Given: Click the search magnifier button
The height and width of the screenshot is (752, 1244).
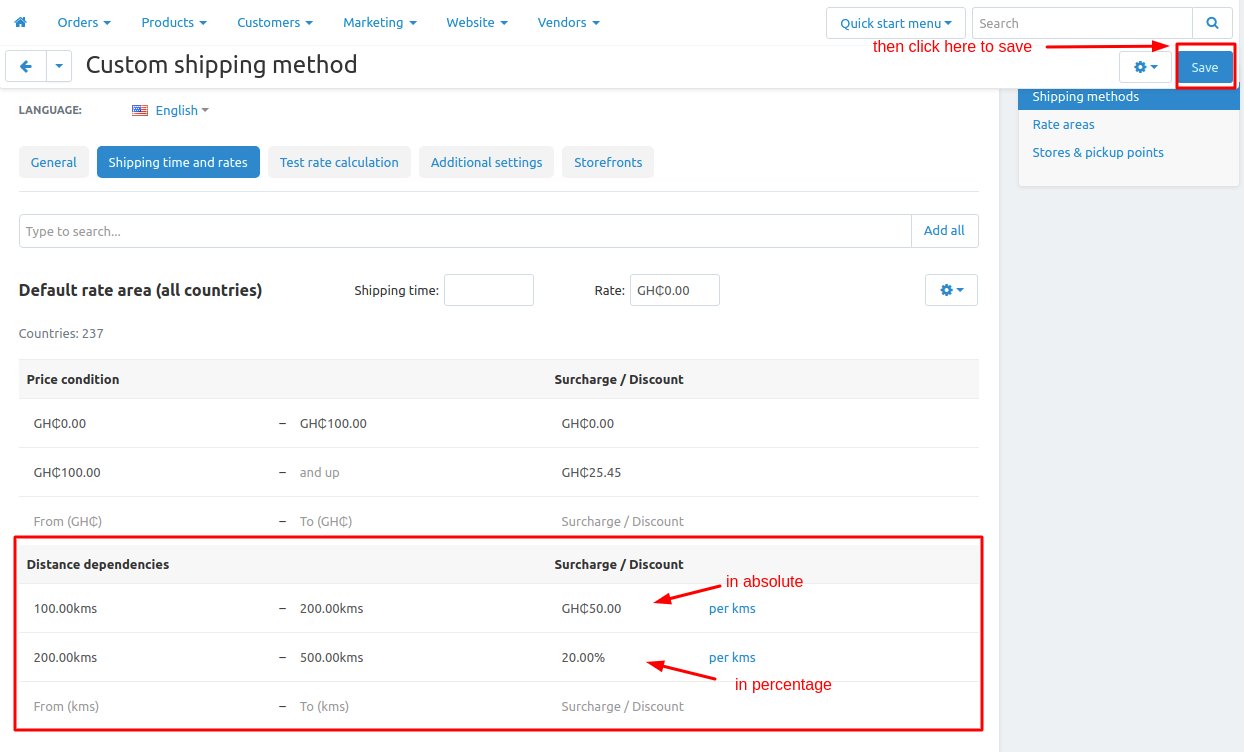Looking at the screenshot, I should [x=1212, y=23].
